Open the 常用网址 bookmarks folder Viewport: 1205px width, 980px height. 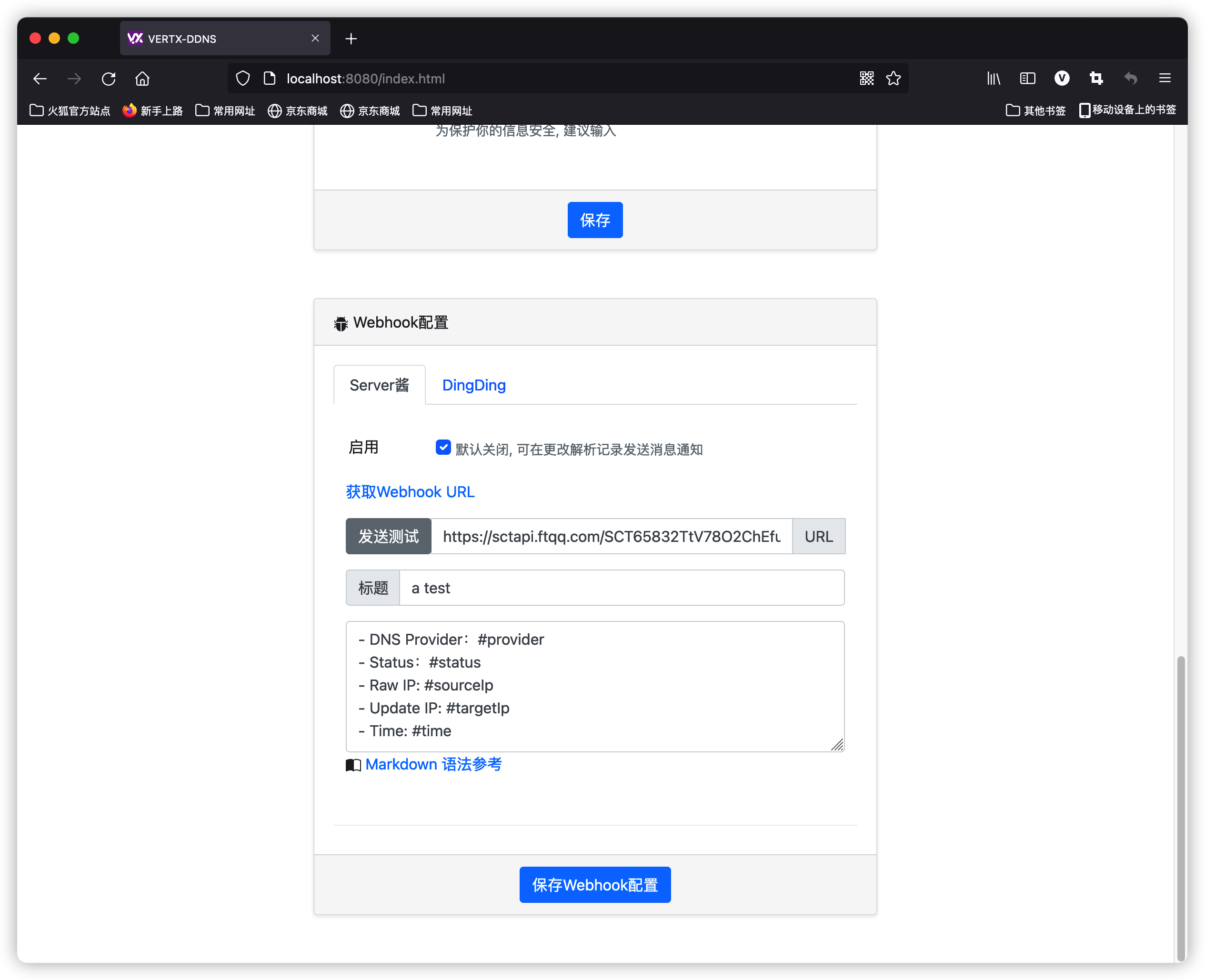tap(225, 110)
